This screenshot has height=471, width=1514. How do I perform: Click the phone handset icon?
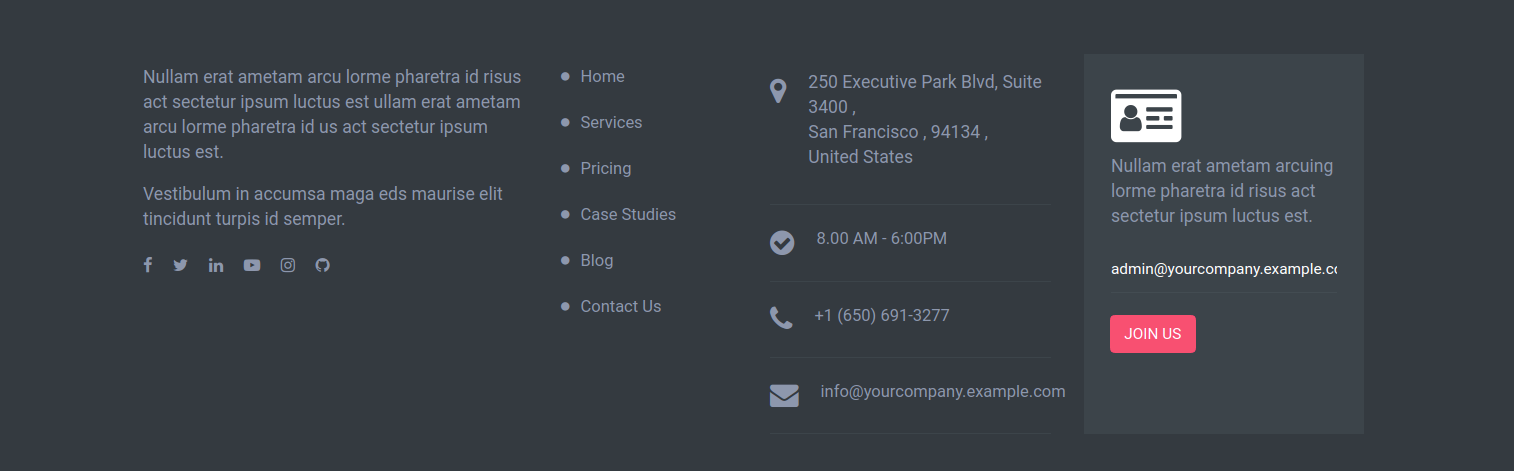[x=781, y=318]
